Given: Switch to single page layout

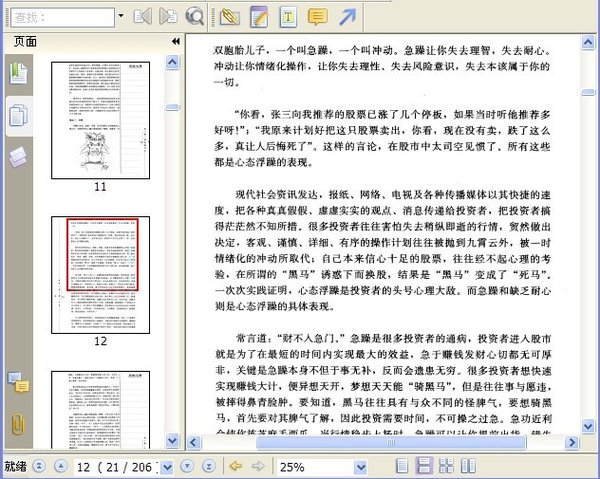Looking at the screenshot, I should click(402, 466).
